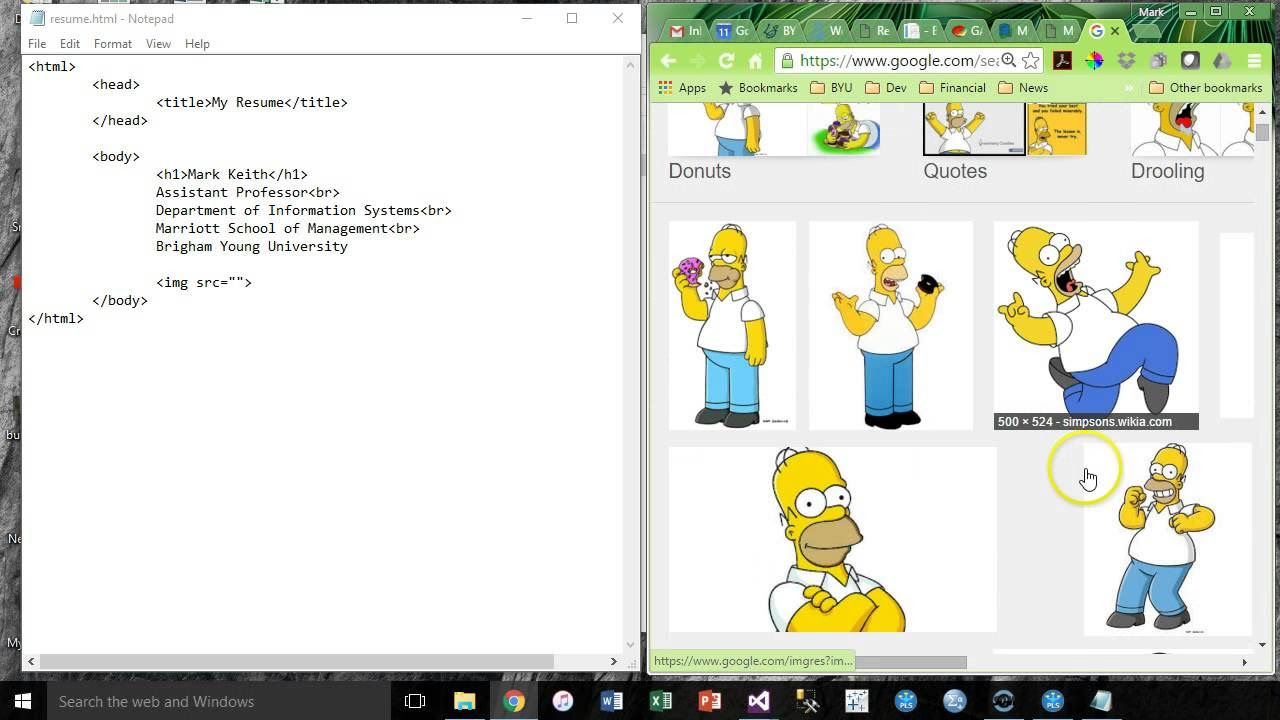Open the color wheel extension
The width and height of the screenshot is (1280, 720).
(x=1094, y=61)
